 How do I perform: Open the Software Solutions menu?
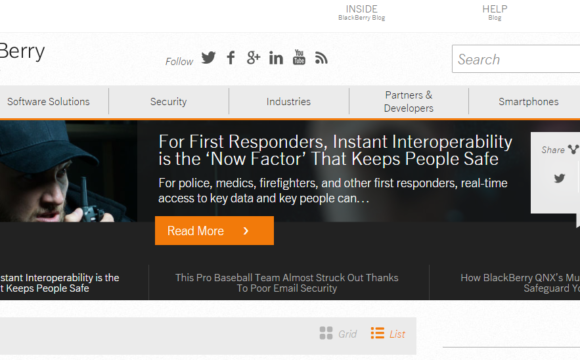pyautogui.click(x=48, y=101)
